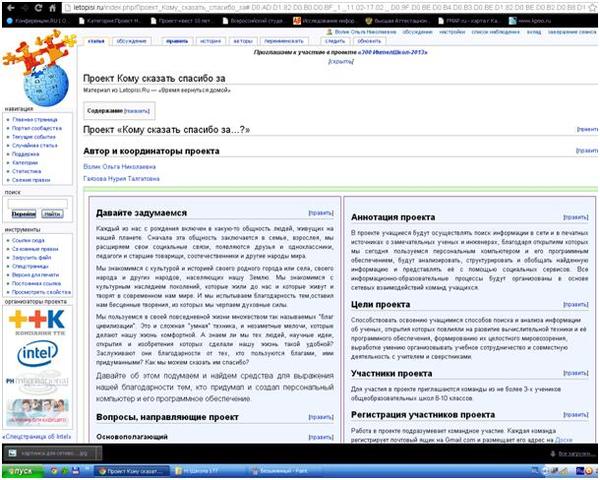Open the browser home page icon

[52, 7]
